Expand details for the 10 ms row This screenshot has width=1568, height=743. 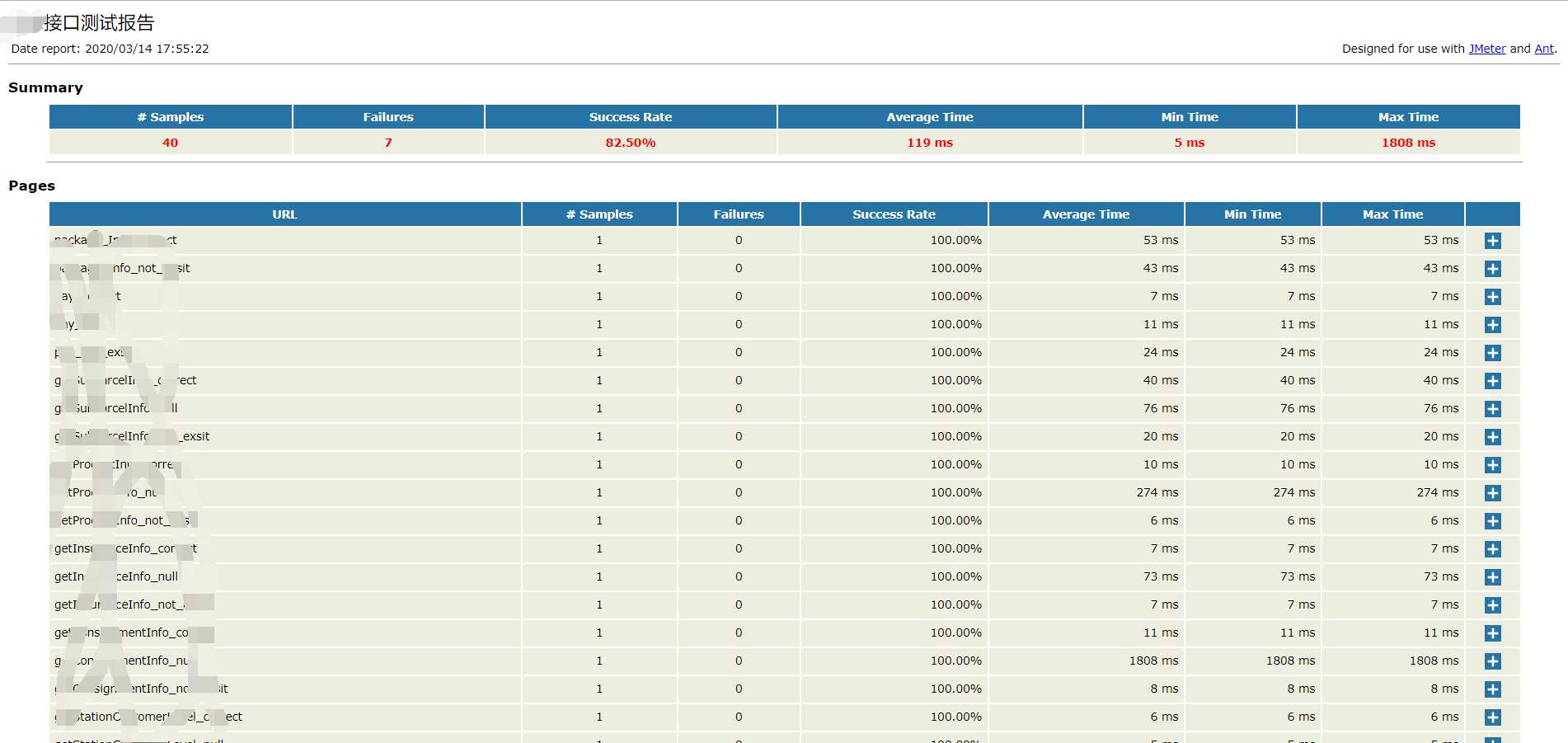click(x=1493, y=465)
